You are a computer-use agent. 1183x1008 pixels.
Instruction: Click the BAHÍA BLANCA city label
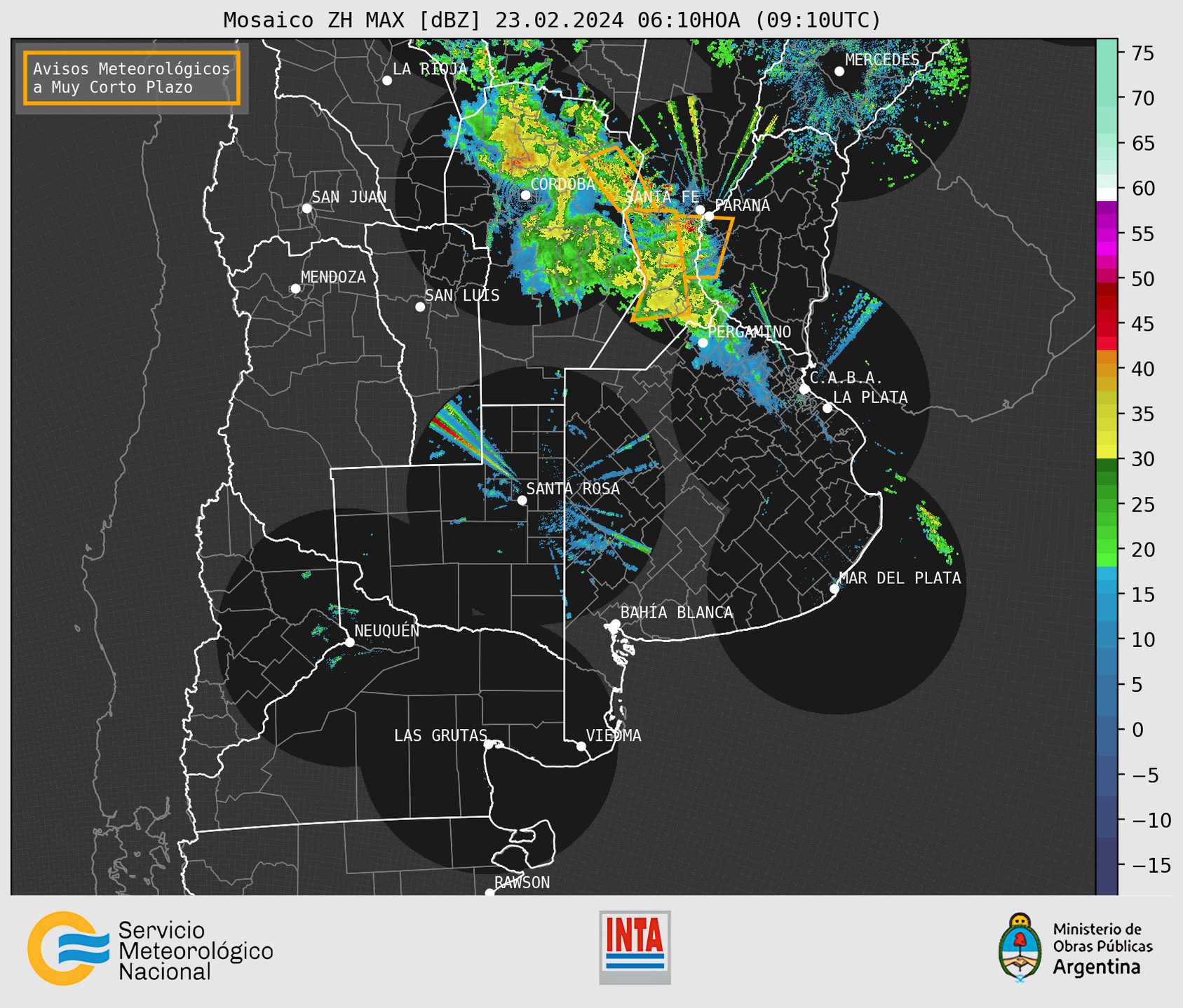677,613
